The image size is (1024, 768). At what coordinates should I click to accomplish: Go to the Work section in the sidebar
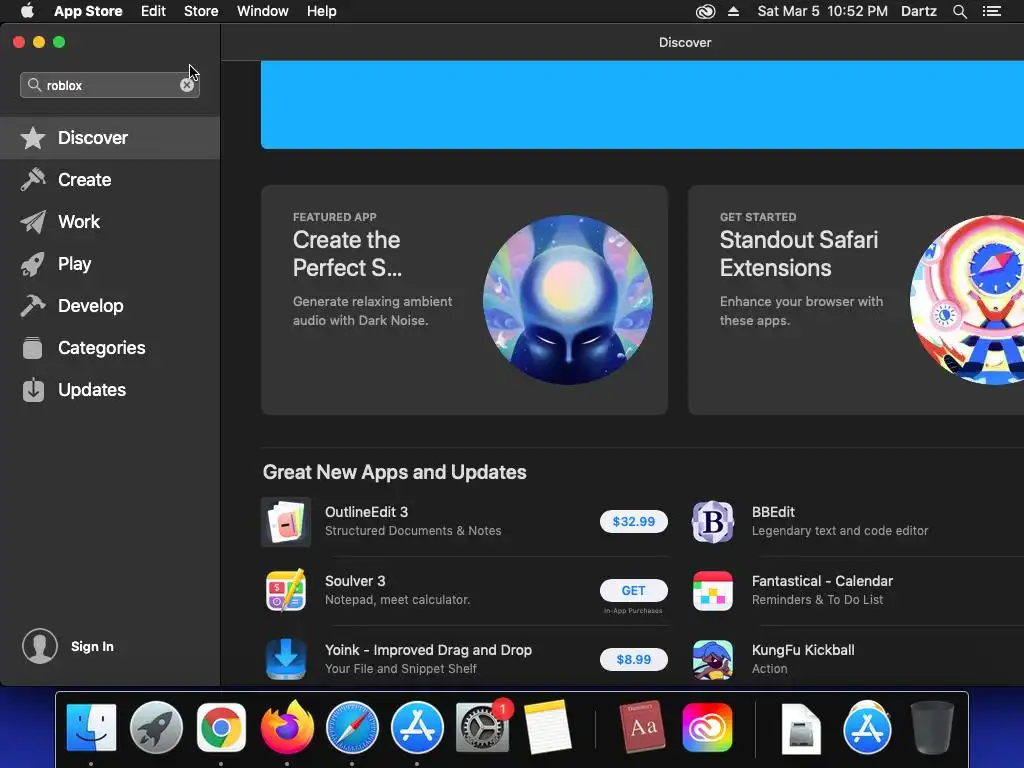110,222
